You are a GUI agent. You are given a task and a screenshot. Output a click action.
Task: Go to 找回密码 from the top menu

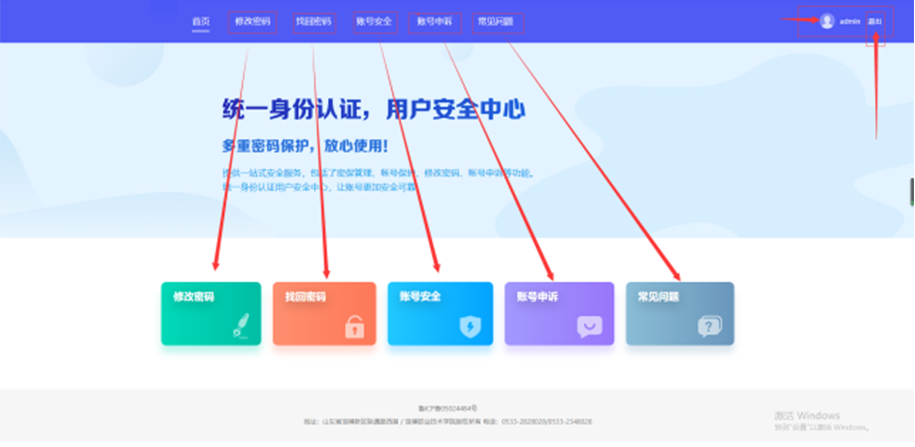(x=313, y=21)
